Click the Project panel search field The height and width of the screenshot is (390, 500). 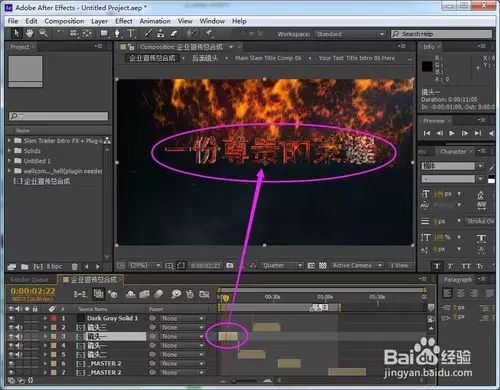pos(58,116)
